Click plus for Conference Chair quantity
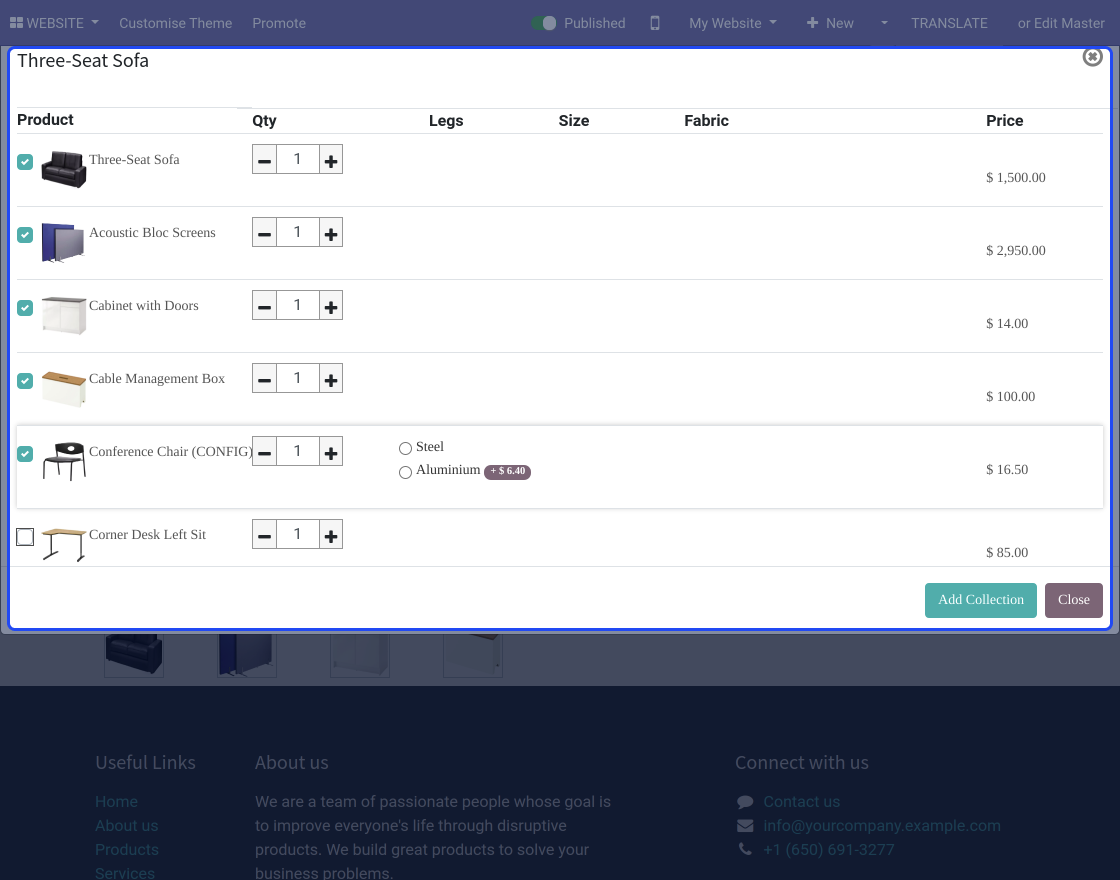 (331, 451)
